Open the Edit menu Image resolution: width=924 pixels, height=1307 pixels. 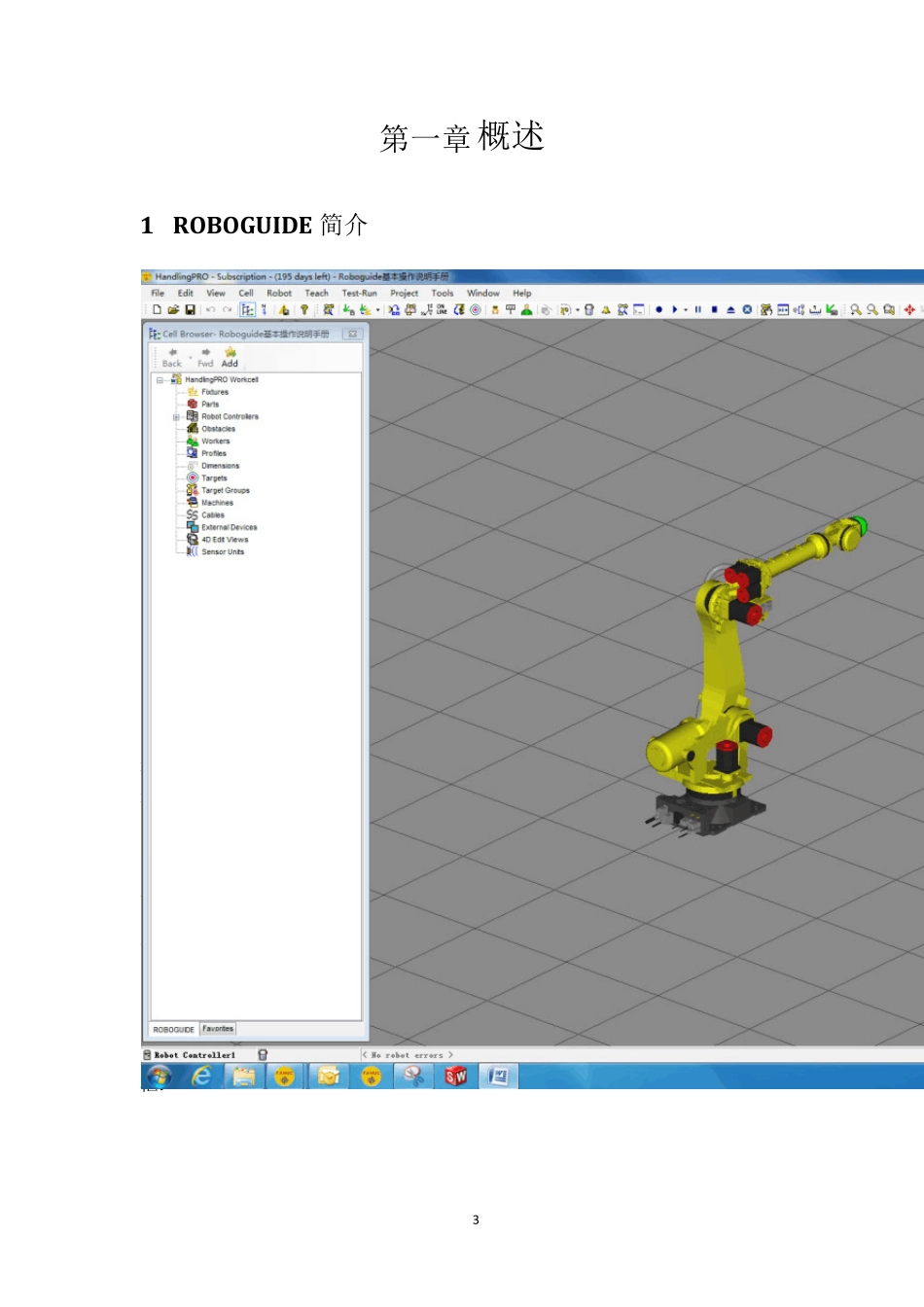pos(185,293)
